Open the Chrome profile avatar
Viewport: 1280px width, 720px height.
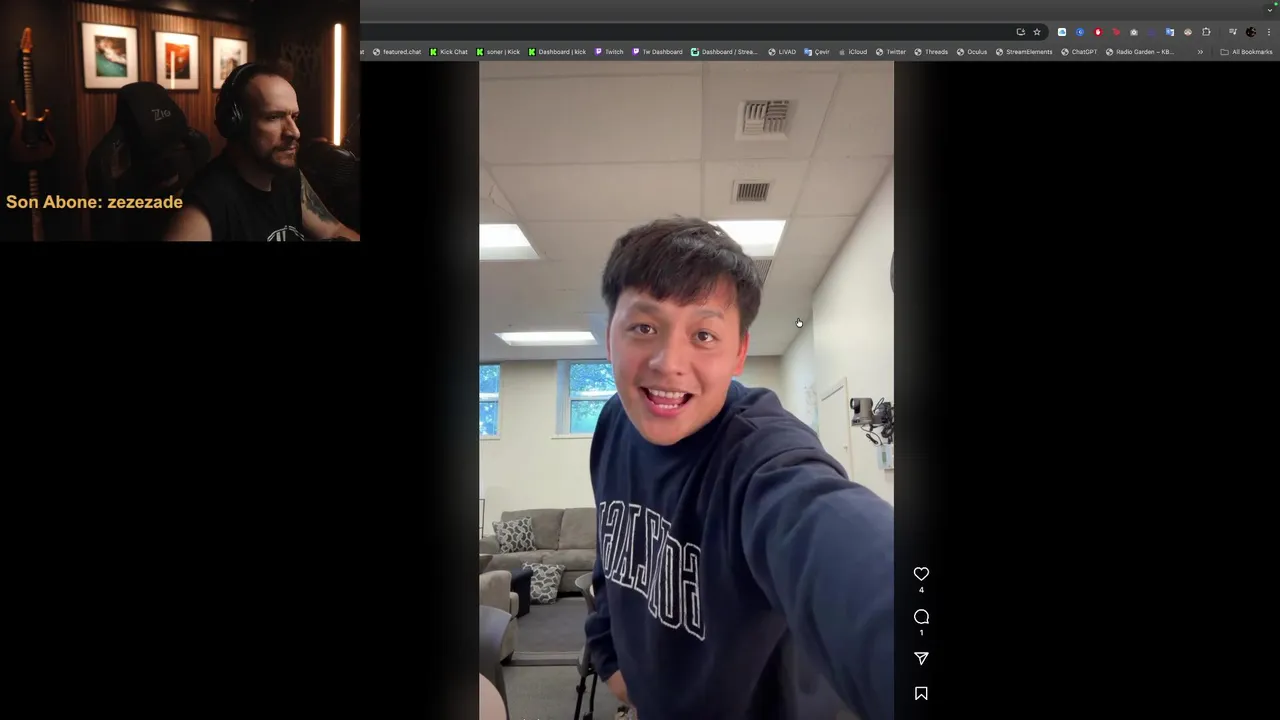click(x=1251, y=32)
